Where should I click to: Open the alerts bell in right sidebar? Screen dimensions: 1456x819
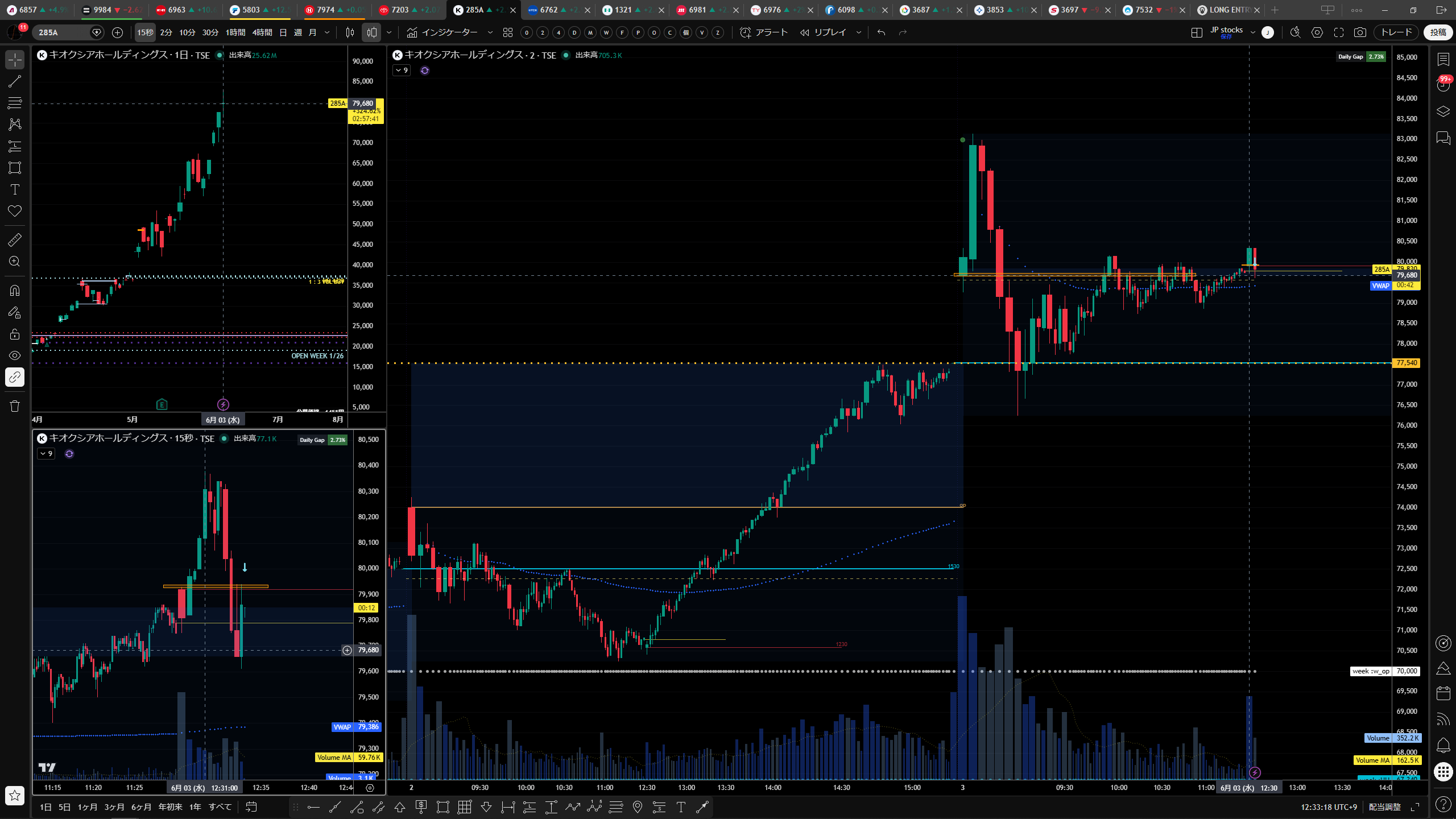(1443, 745)
